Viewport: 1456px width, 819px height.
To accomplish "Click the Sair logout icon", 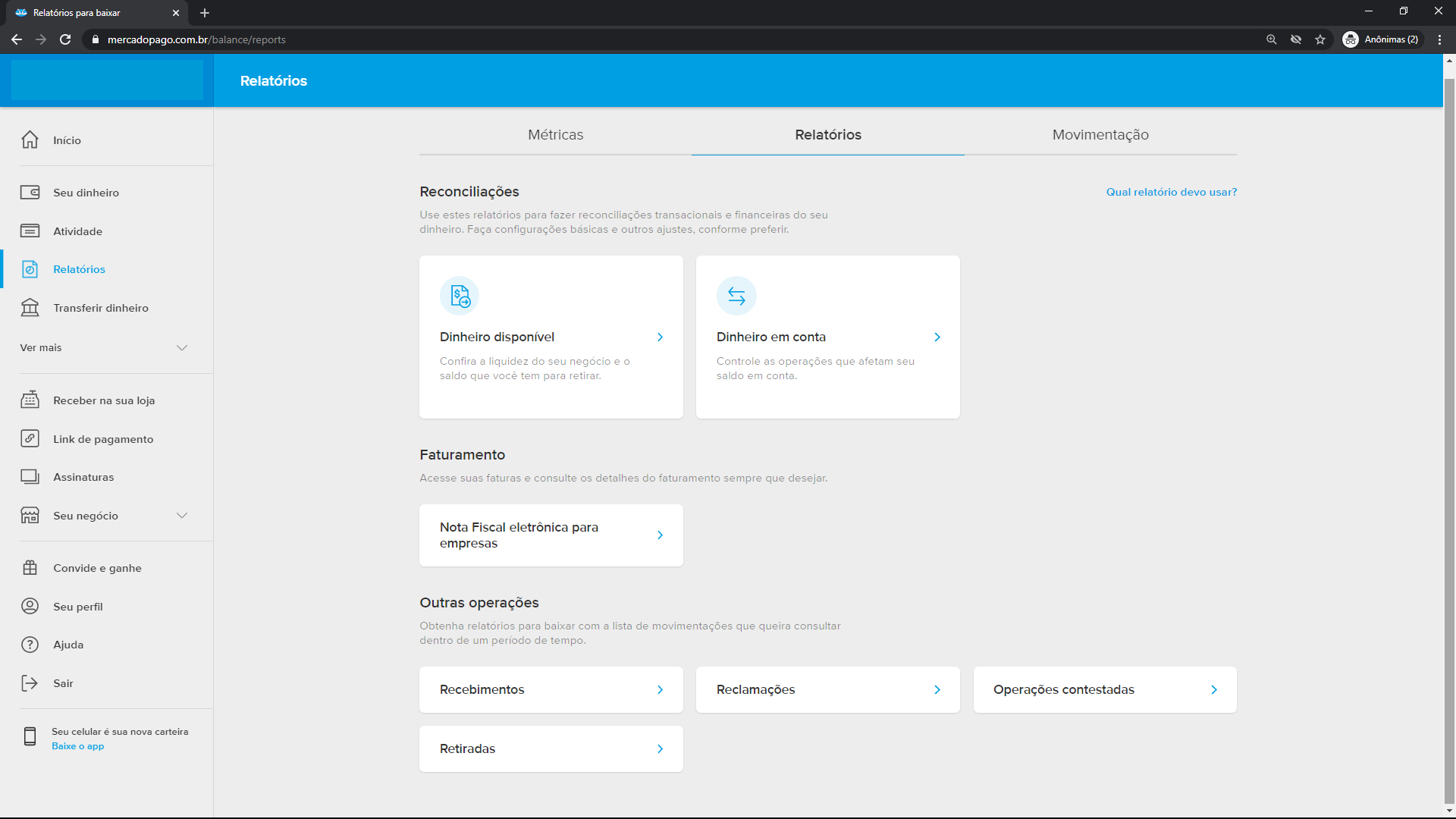I will pyautogui.click(x=30, y=683).
